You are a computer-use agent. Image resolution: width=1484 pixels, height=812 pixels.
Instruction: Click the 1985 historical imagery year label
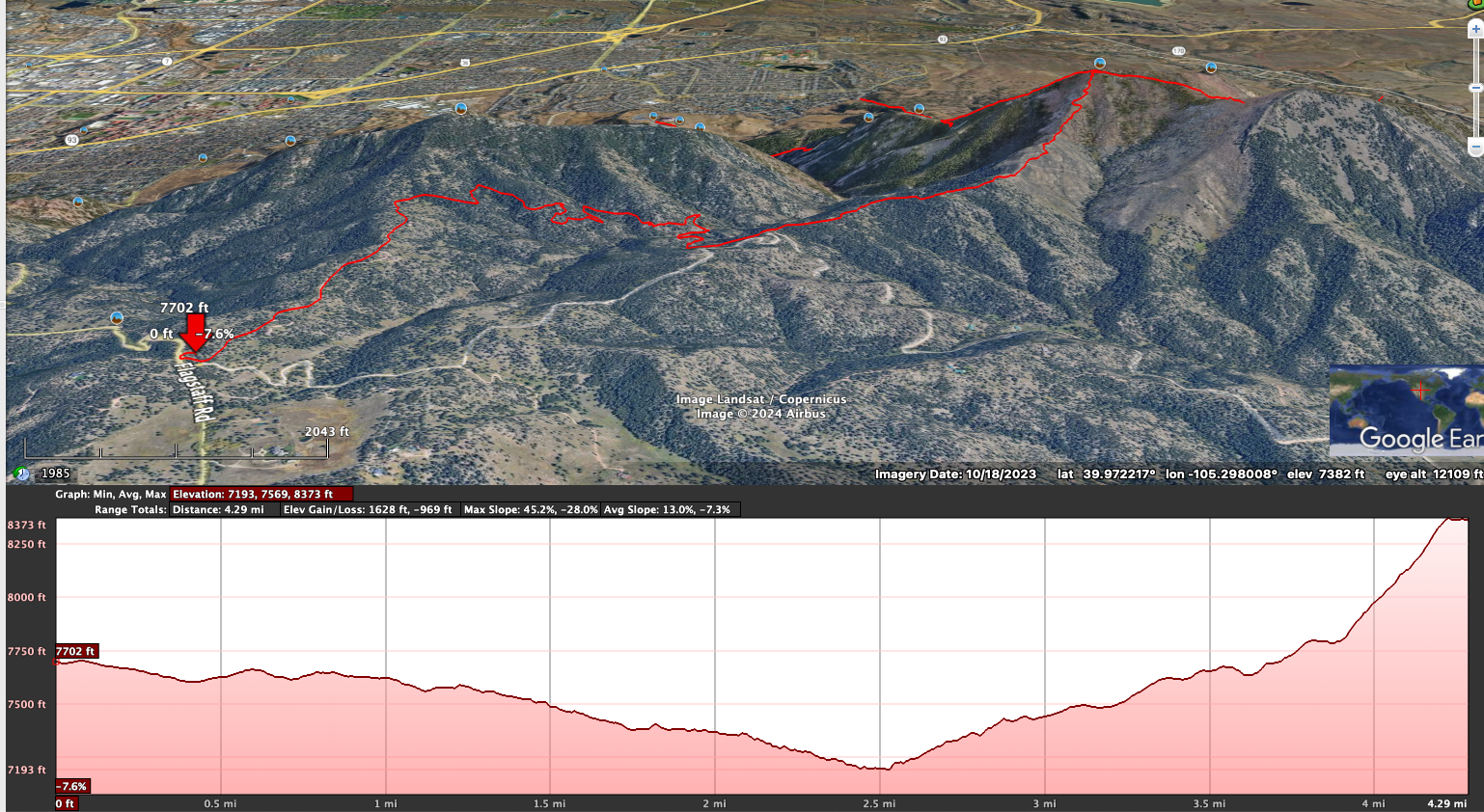point(55,474)
